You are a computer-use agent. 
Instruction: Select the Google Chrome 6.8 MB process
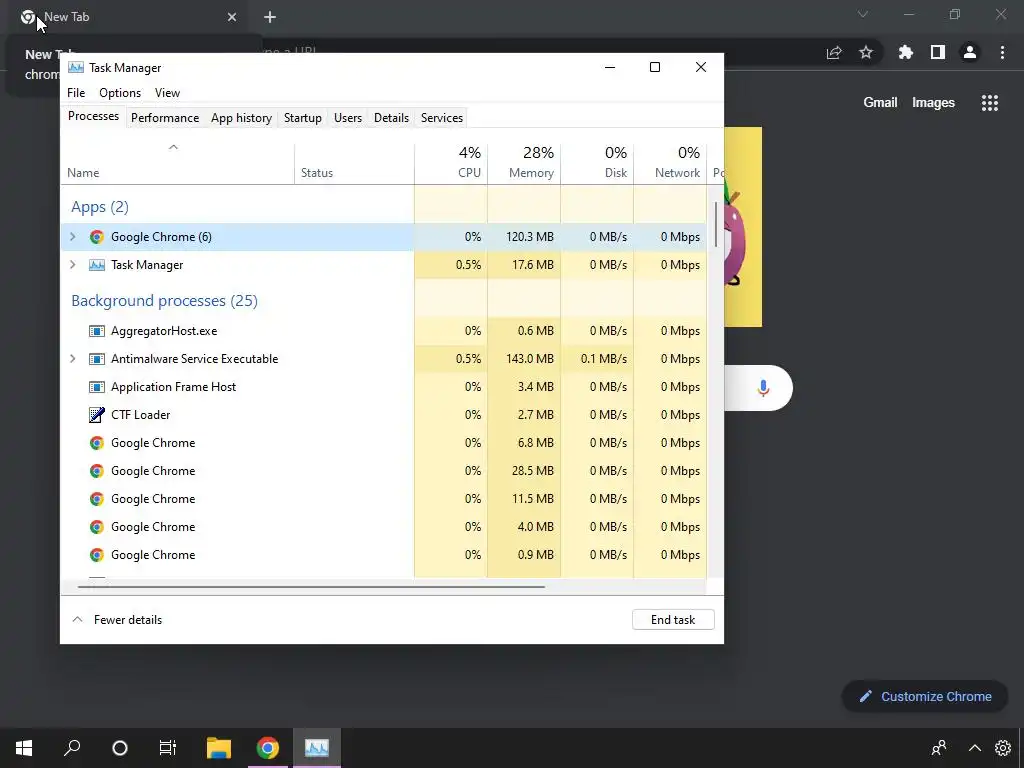click(383, 443)
